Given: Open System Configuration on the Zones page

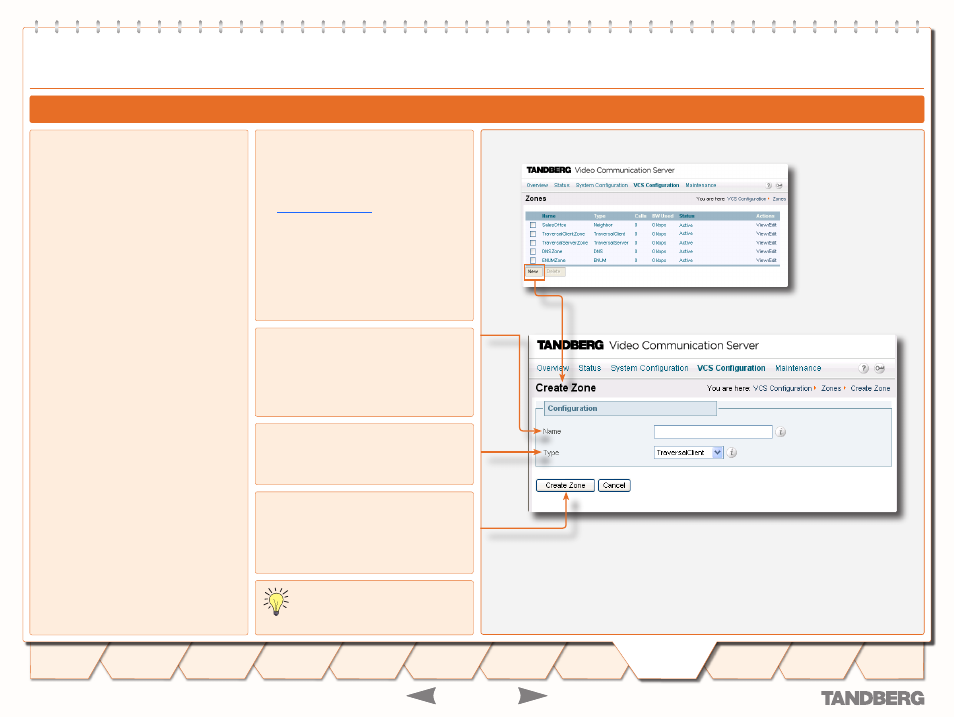Looking at the screenshot, I should coord(602,185).
